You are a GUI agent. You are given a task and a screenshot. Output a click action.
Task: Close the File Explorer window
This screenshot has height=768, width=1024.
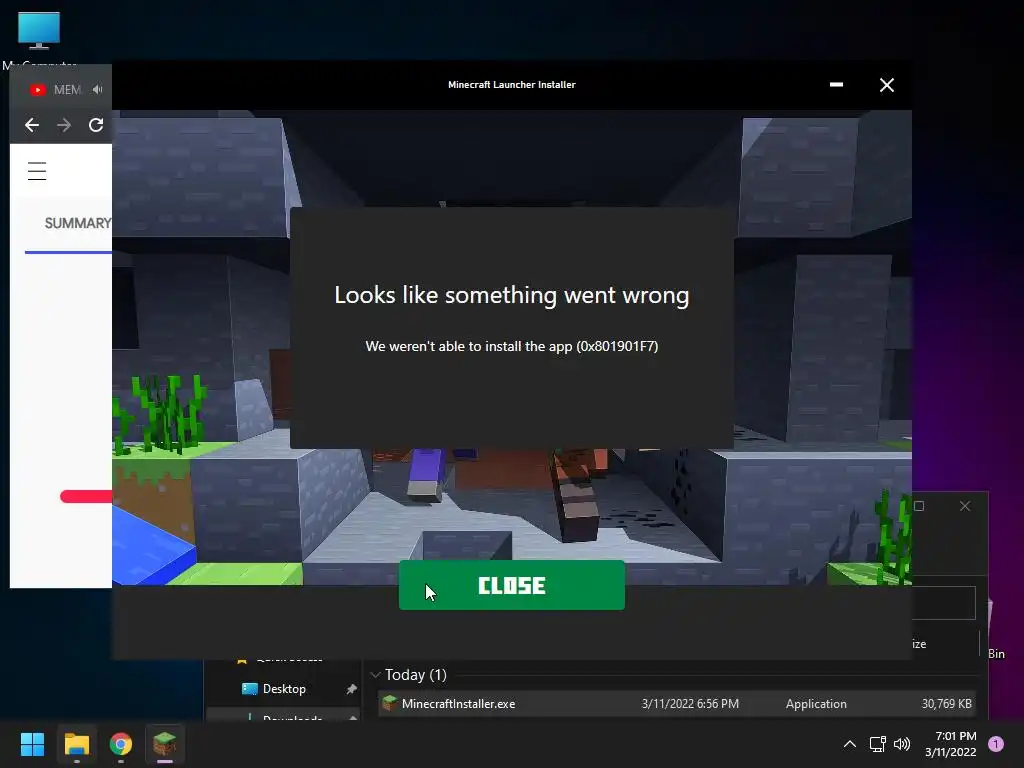point(965,506)
